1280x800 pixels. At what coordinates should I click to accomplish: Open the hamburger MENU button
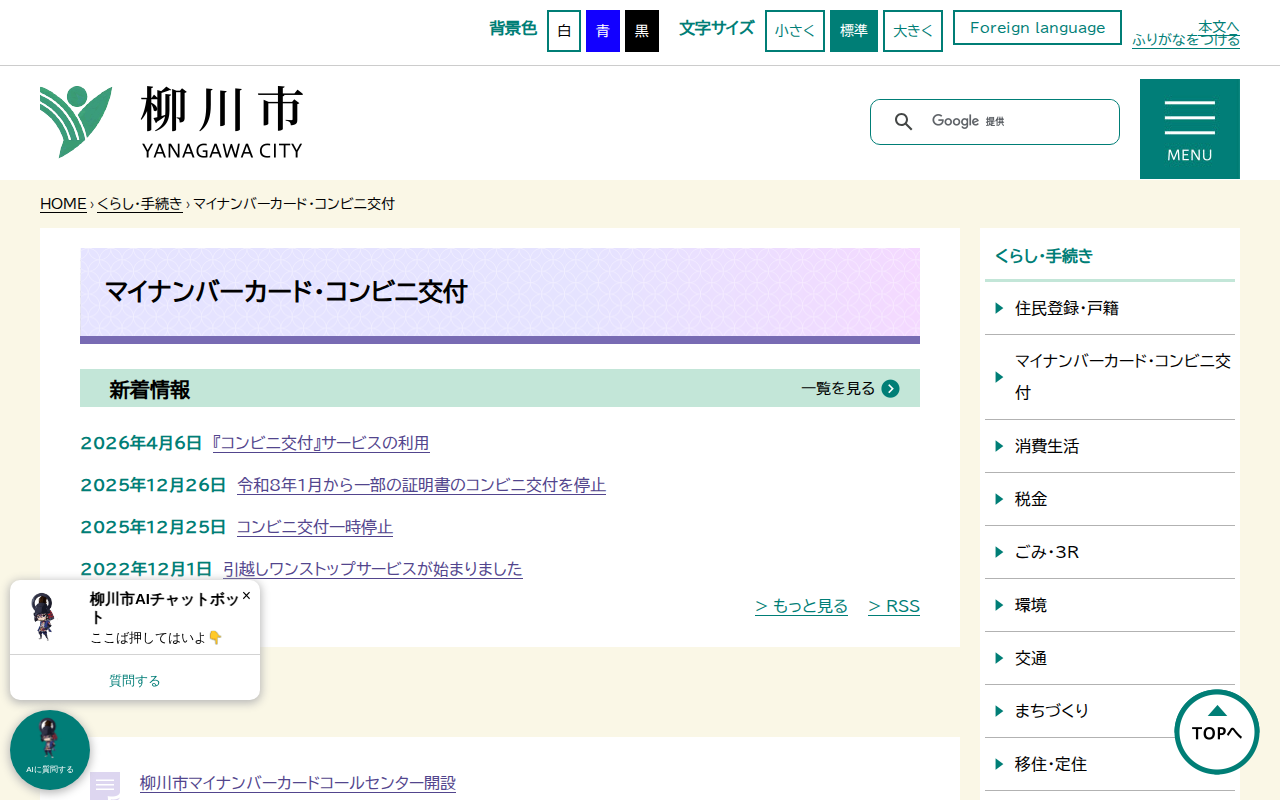(x=1189, y=129)
